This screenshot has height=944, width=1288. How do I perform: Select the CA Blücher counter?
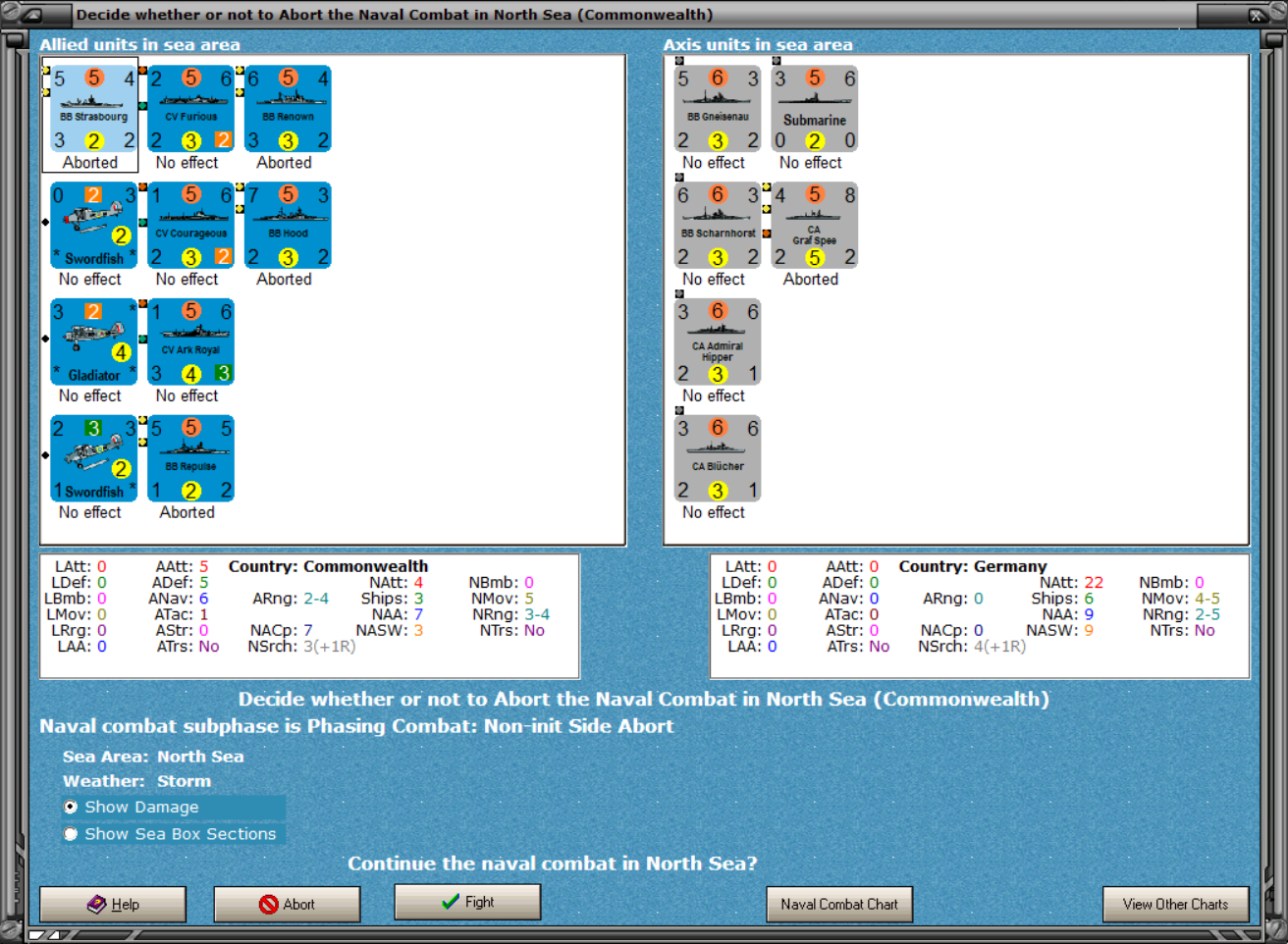718,459
